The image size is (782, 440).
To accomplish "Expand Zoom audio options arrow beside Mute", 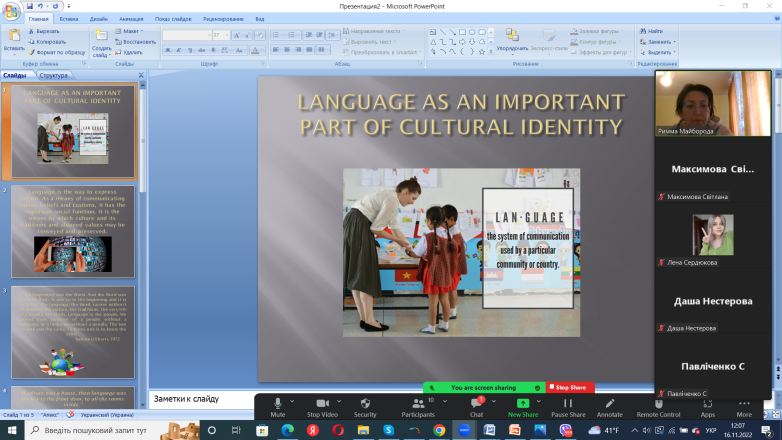I will 292,401.
